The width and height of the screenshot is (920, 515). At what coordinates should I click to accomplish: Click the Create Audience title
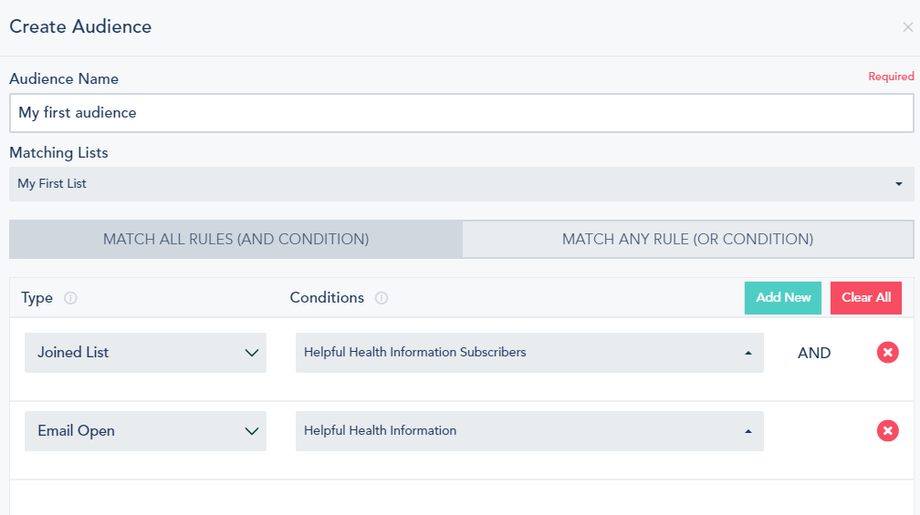coord(81,27)
